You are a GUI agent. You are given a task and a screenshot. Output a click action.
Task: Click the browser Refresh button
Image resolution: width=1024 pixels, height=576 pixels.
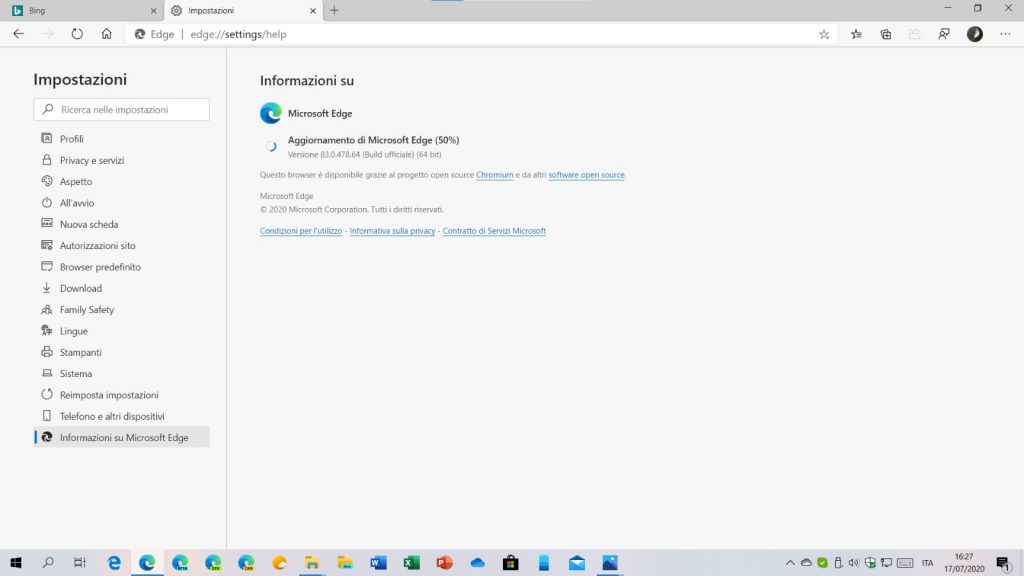tap(77, 34)
